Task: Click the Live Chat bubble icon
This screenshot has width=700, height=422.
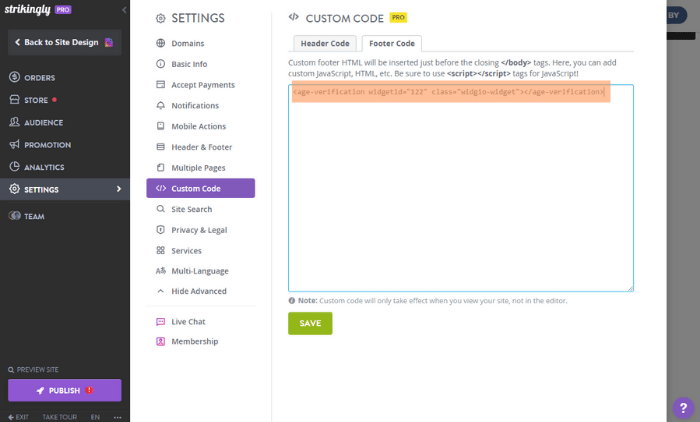Action: [x=160, y=322]
